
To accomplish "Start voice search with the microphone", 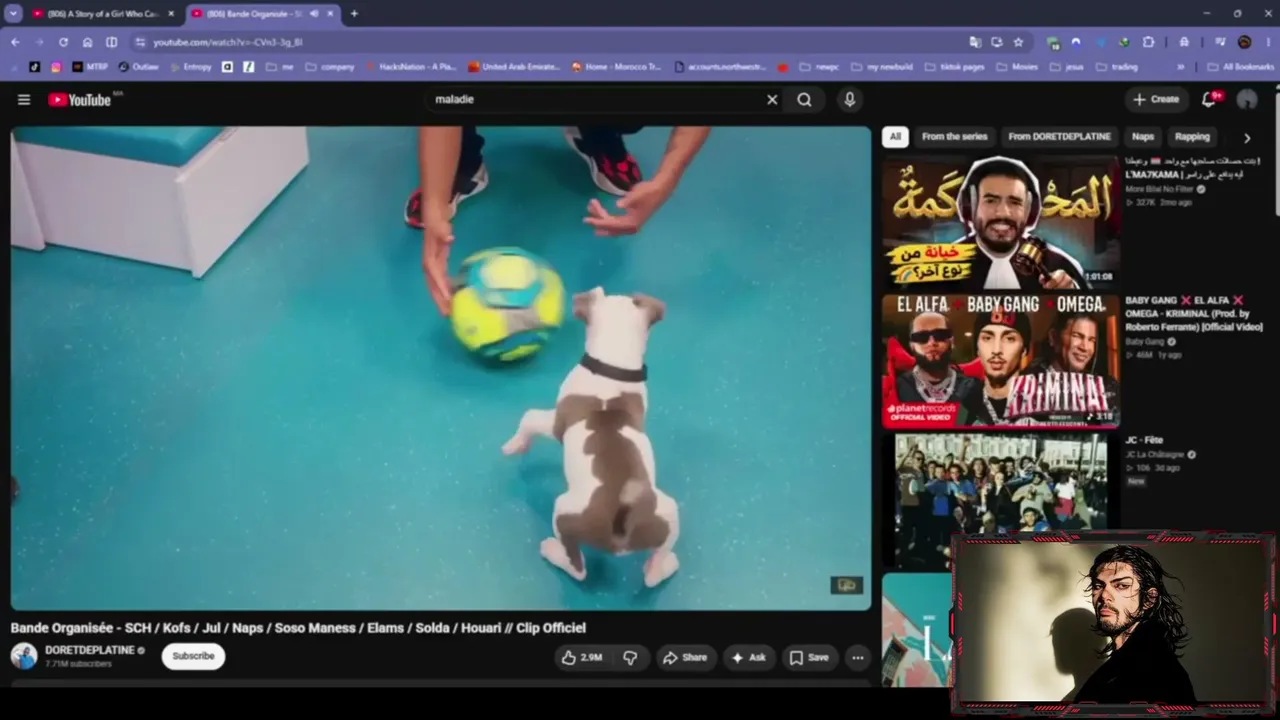I will point(850,100).
